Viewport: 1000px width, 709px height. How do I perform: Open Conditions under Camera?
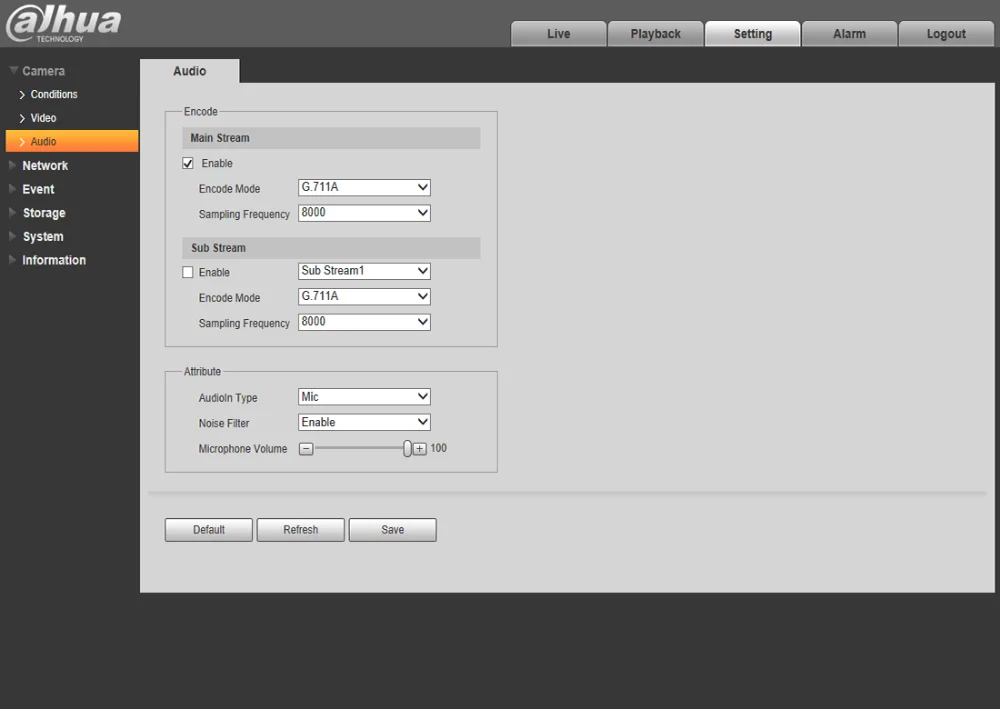[x=54, y=94]
